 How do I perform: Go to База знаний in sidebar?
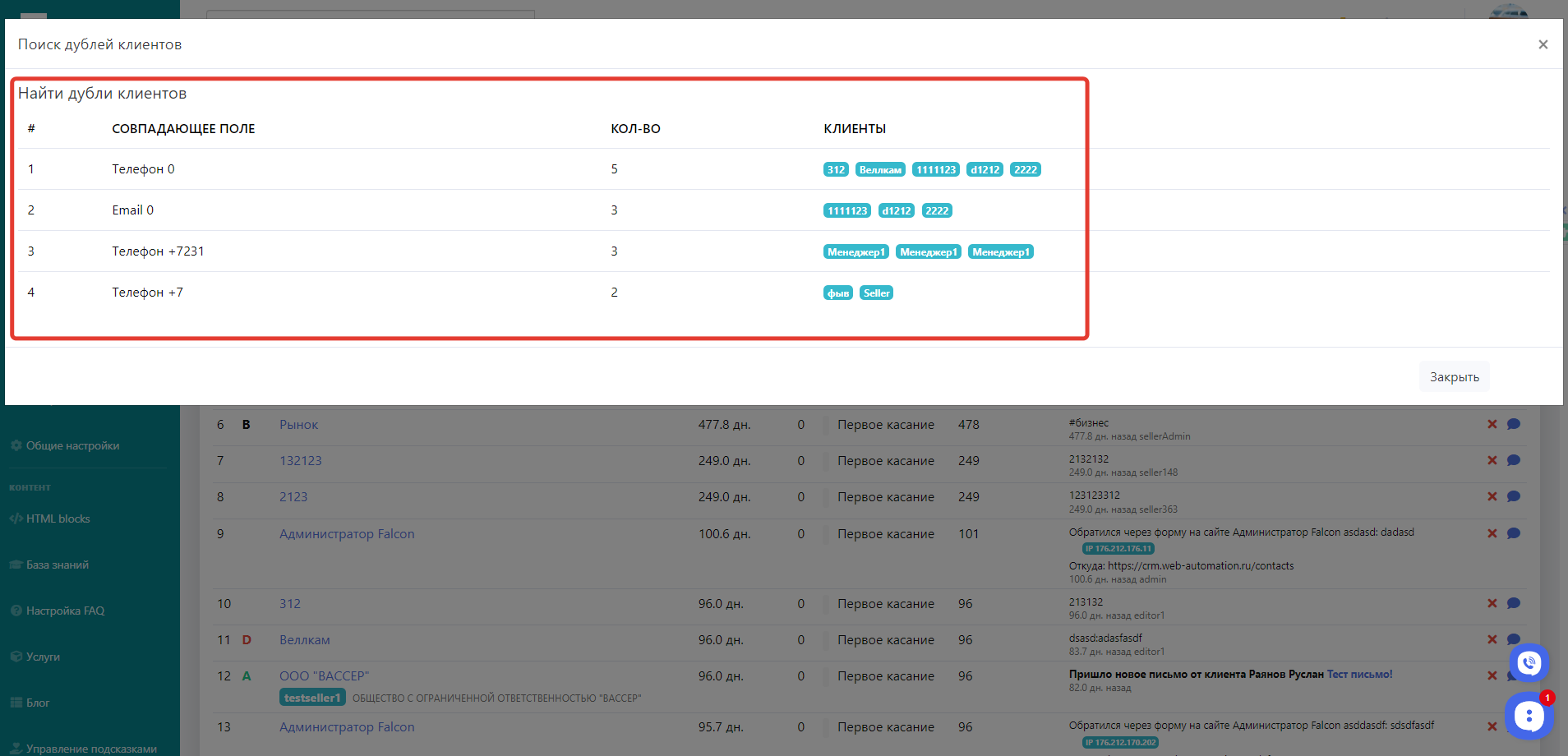[57, 565]
